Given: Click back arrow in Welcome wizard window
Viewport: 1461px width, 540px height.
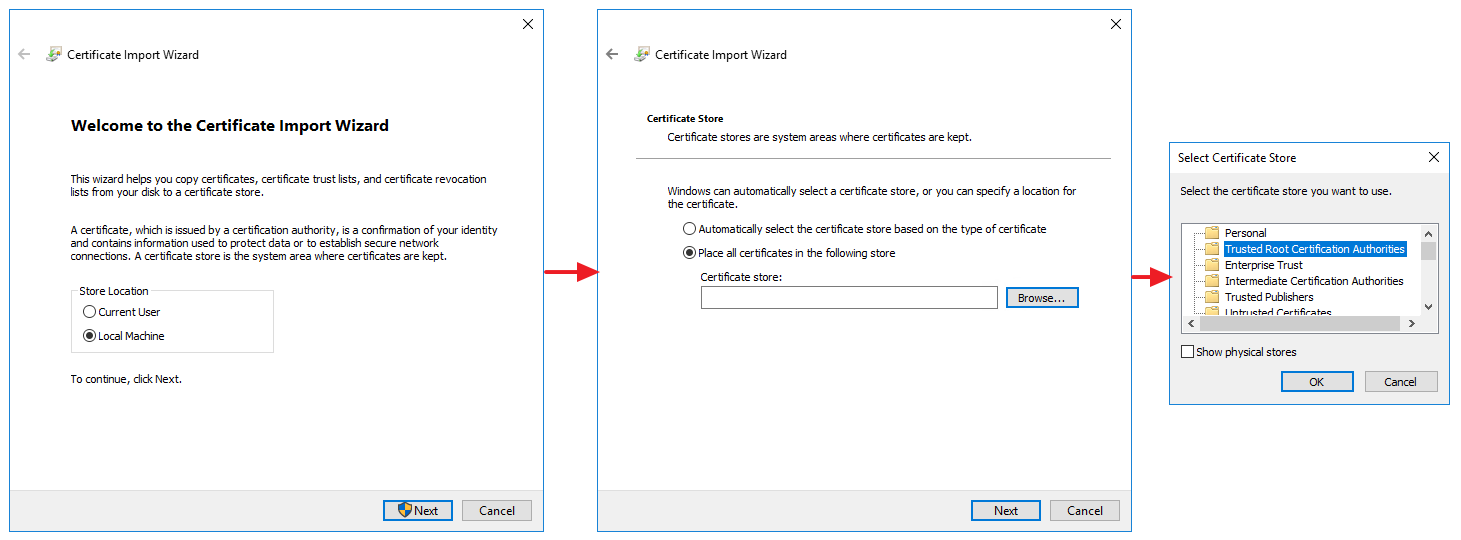Looking at the screenshot, I should point(25,55).
